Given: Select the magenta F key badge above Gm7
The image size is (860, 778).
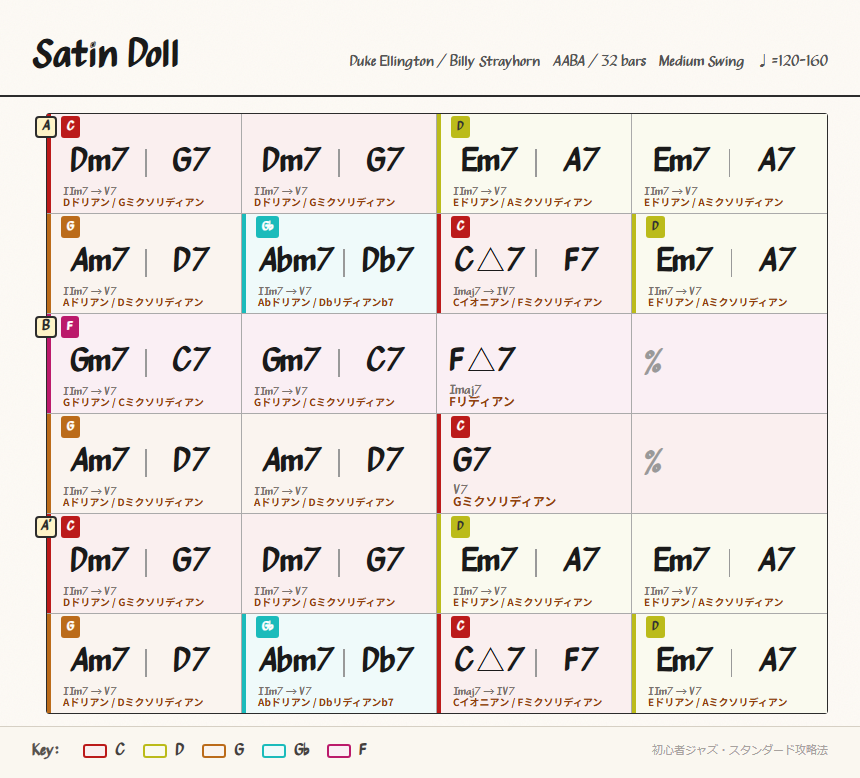Looking at the screenshot, I should coord(70,326).
